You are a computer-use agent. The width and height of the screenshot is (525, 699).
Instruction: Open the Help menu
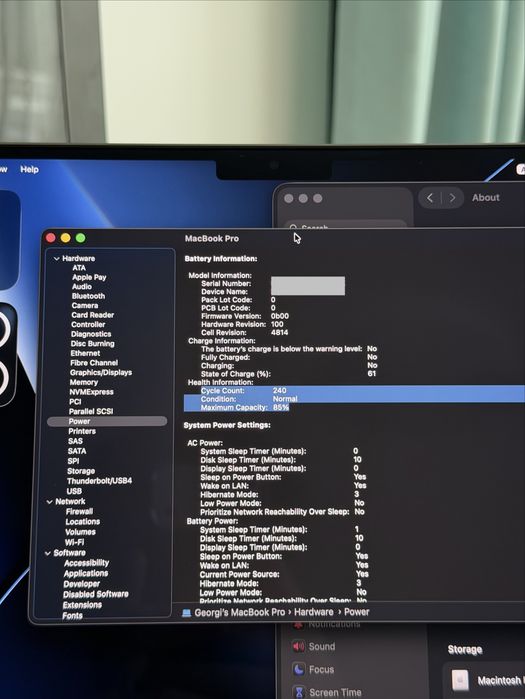pos(29,169)
